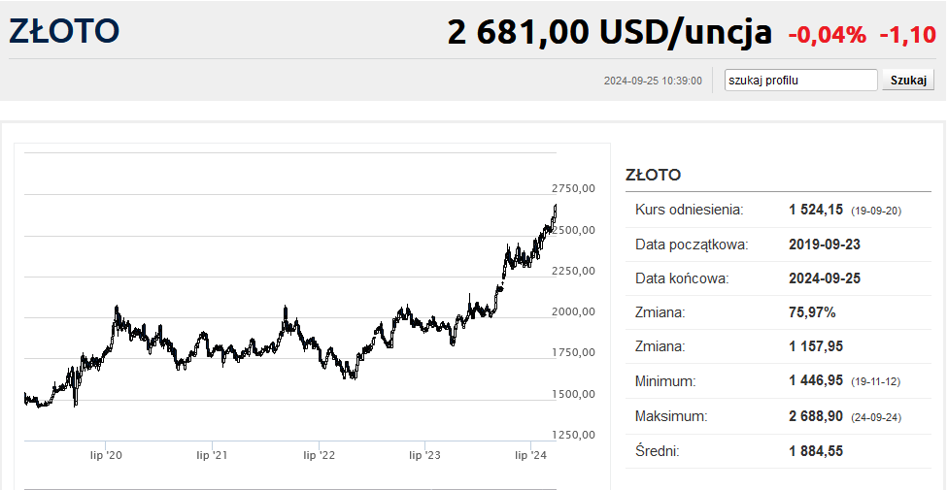Click the large ZŁOTO page heading
Image resolution: width=948 pixels, height=490 pixels.
pyautogui.click(x=65, y=31)
